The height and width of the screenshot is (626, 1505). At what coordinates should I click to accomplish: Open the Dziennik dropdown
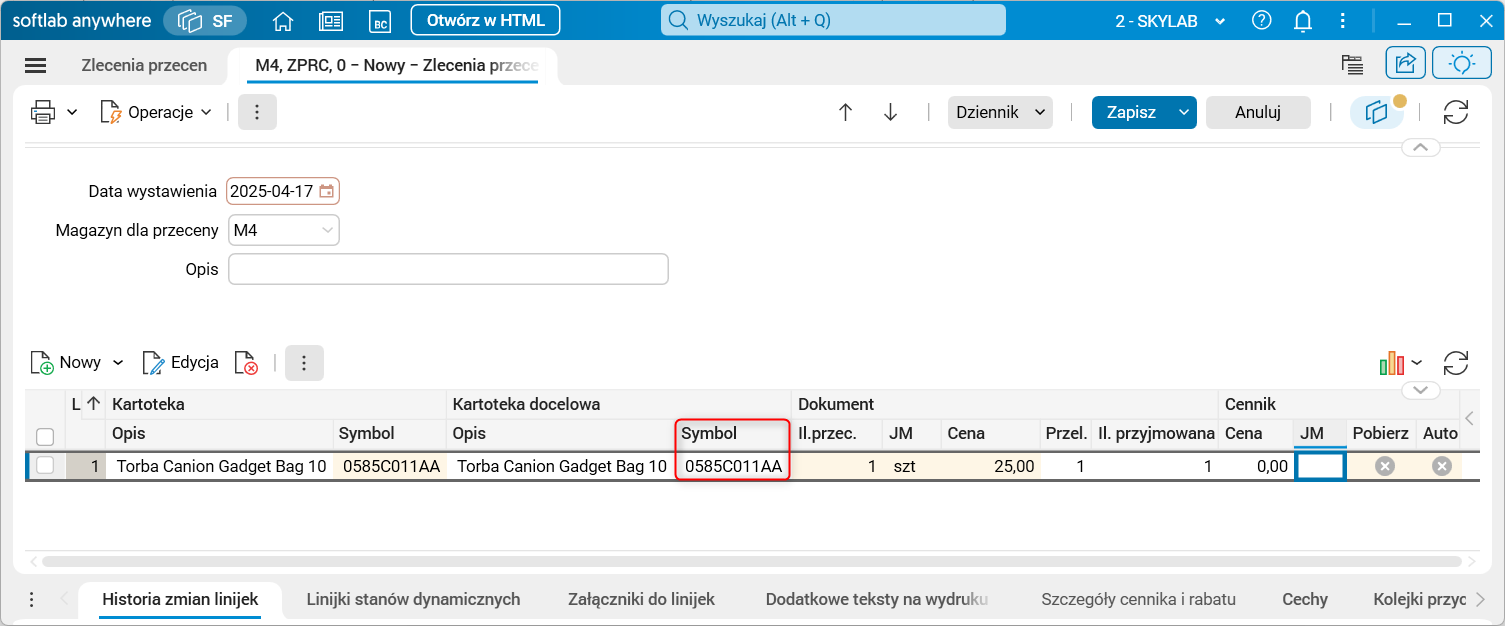(1000, 112)
